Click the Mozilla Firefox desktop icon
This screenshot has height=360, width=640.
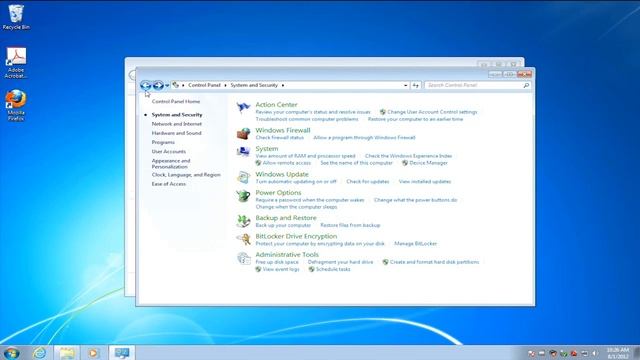coord(16,105)
